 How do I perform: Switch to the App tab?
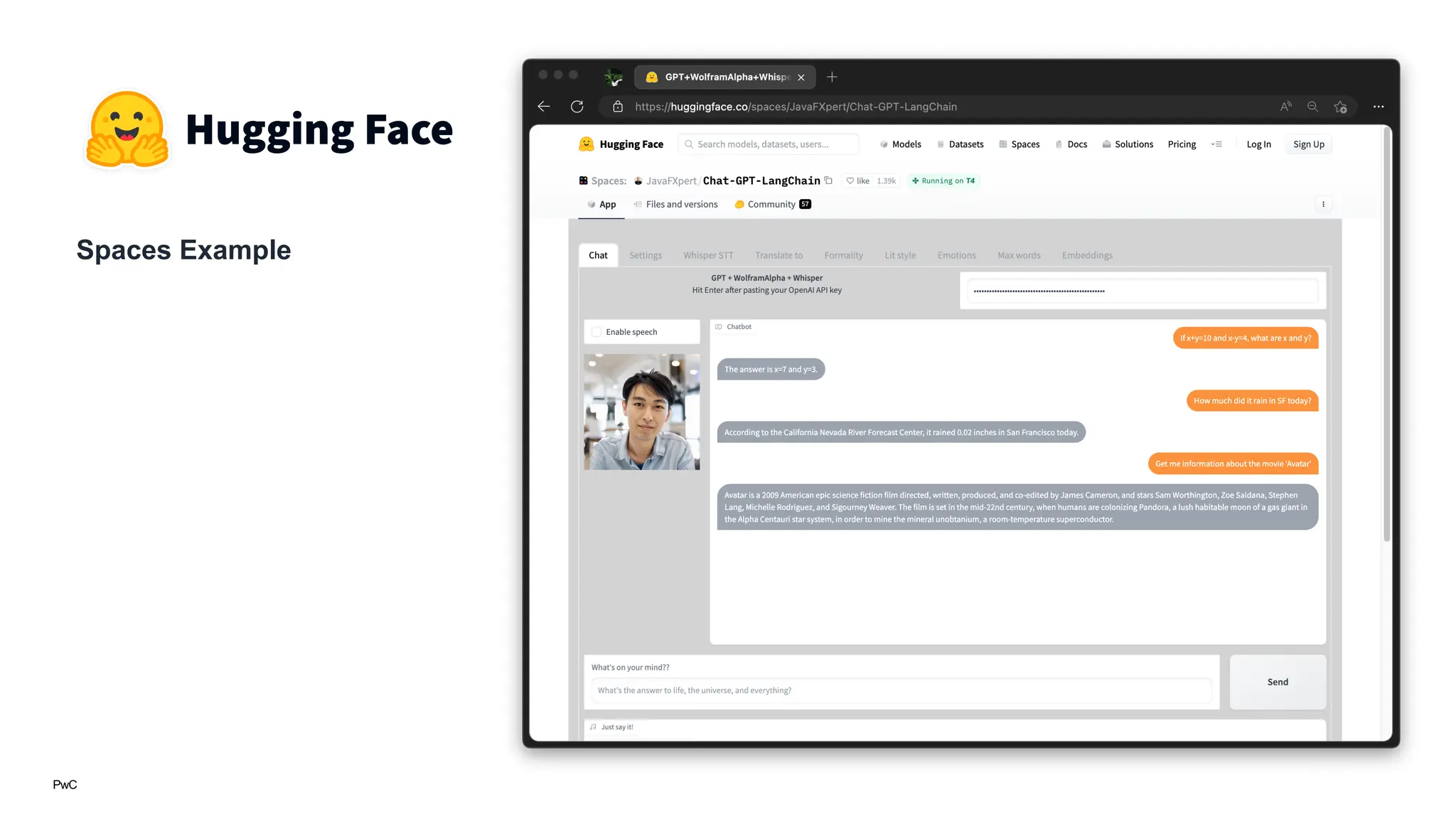601,205
